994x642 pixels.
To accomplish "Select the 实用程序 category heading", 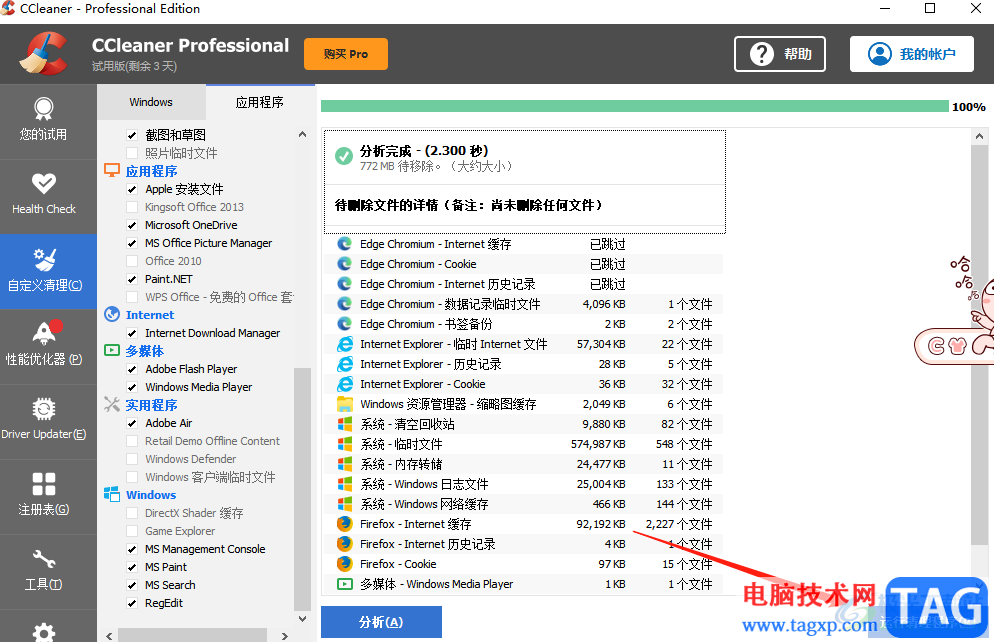I will click(x=151, y=405).
